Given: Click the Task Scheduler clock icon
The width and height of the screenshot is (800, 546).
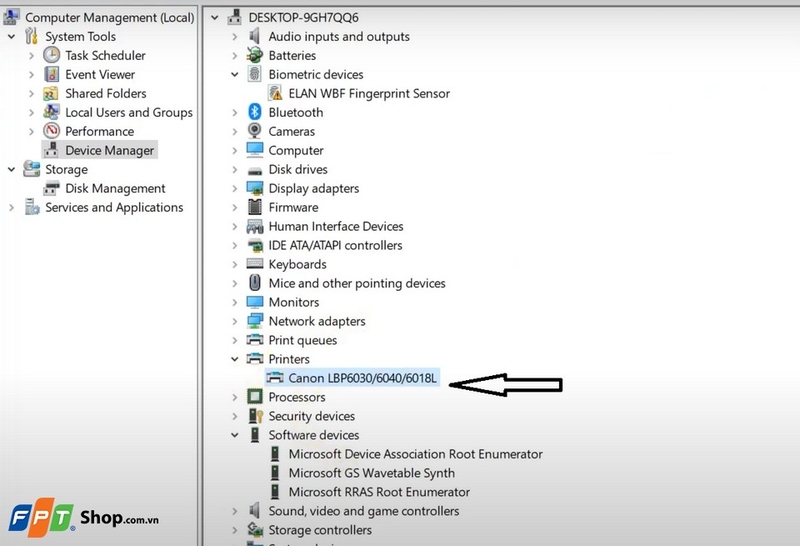Looking at the screenshot, I should pos(51,55).
